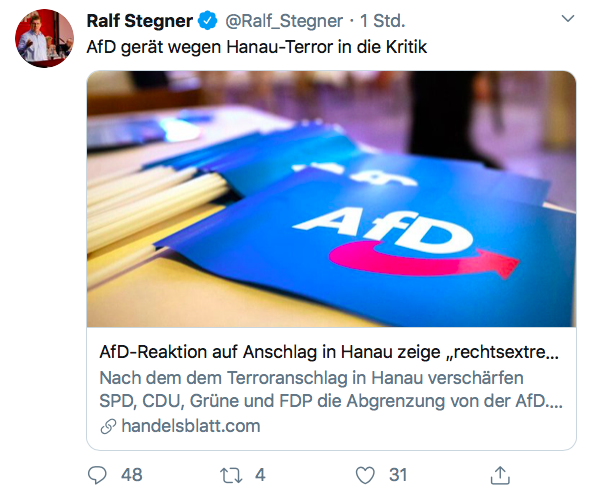The height and width of the screenshot is (497, 594).
Task: Click the share upload icon
Action: point(500,475)
